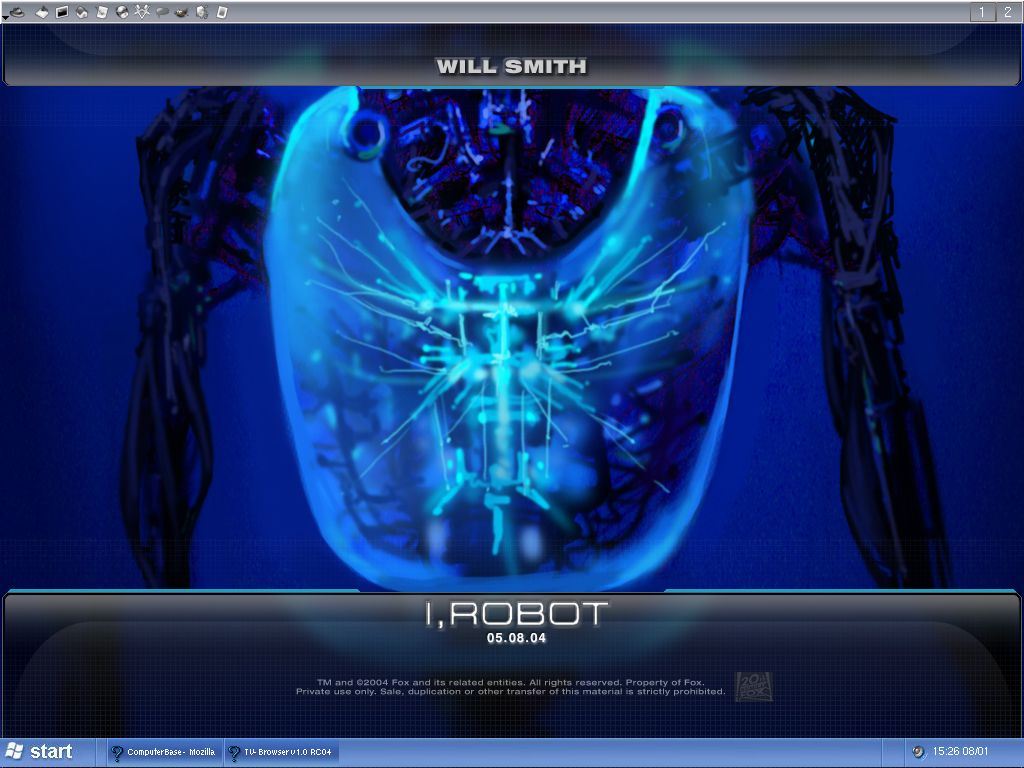This screenshot has height=768, width=1024.
Task: Launch the joystick games icon
Action: coord(42,12)
